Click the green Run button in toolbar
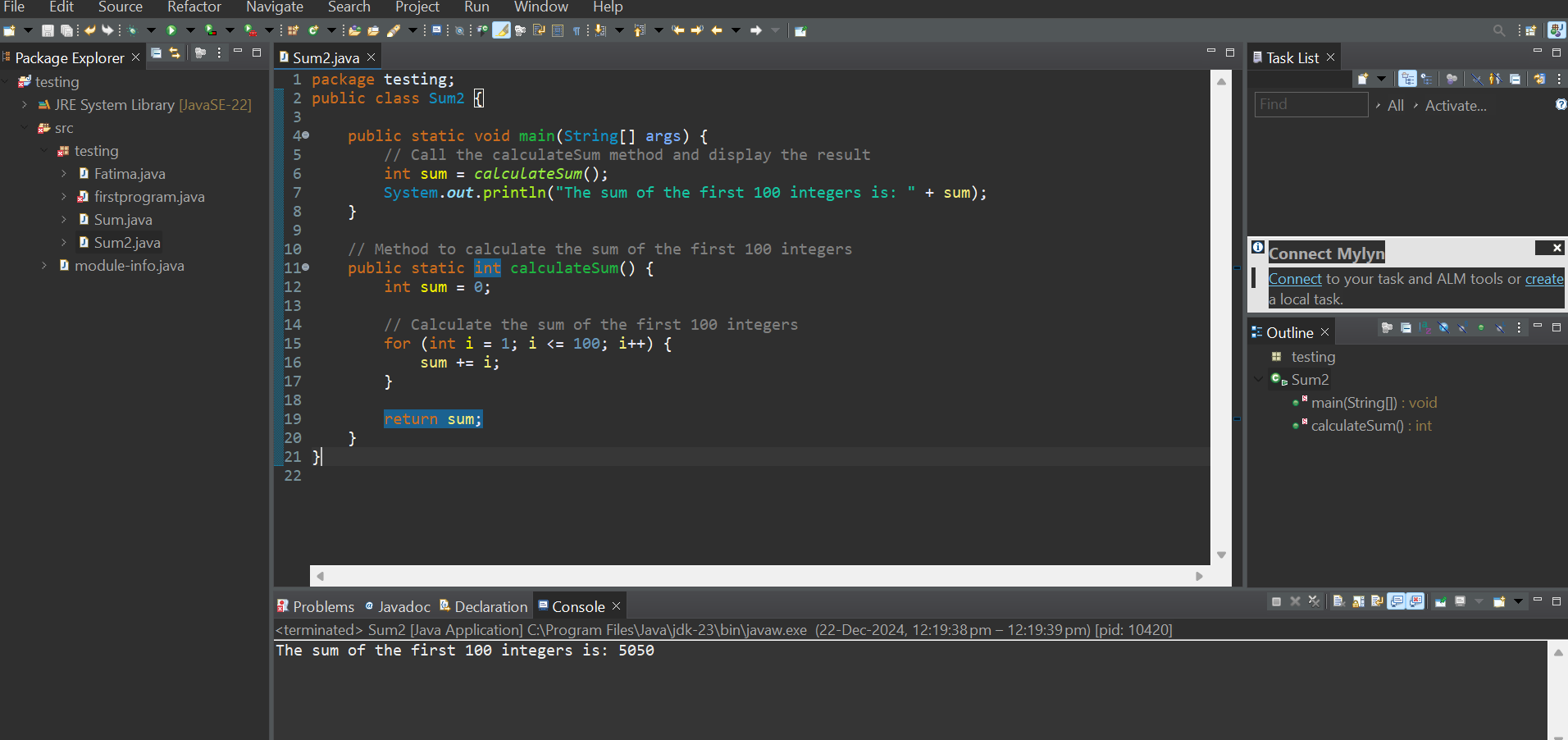Screen dimensions: 1568x740 pos(171,30)
